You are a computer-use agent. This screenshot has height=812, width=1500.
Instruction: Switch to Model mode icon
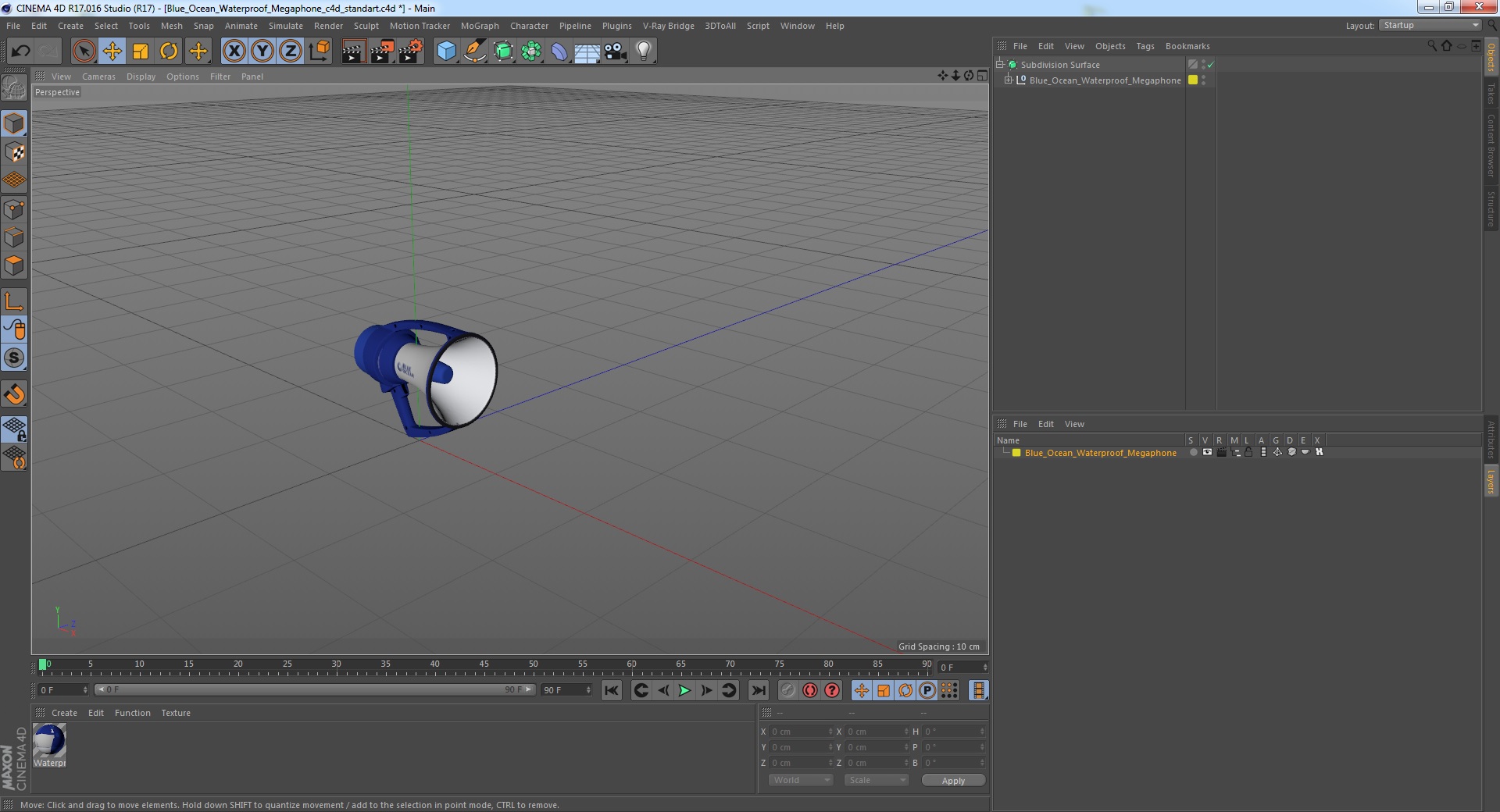(x=14, y=124)
